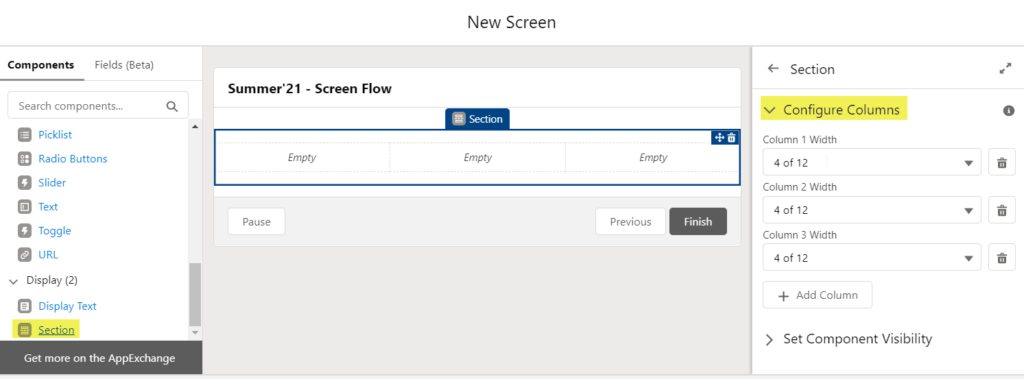
Task: Click the Finish button
Action: click(x=698, y=222)
